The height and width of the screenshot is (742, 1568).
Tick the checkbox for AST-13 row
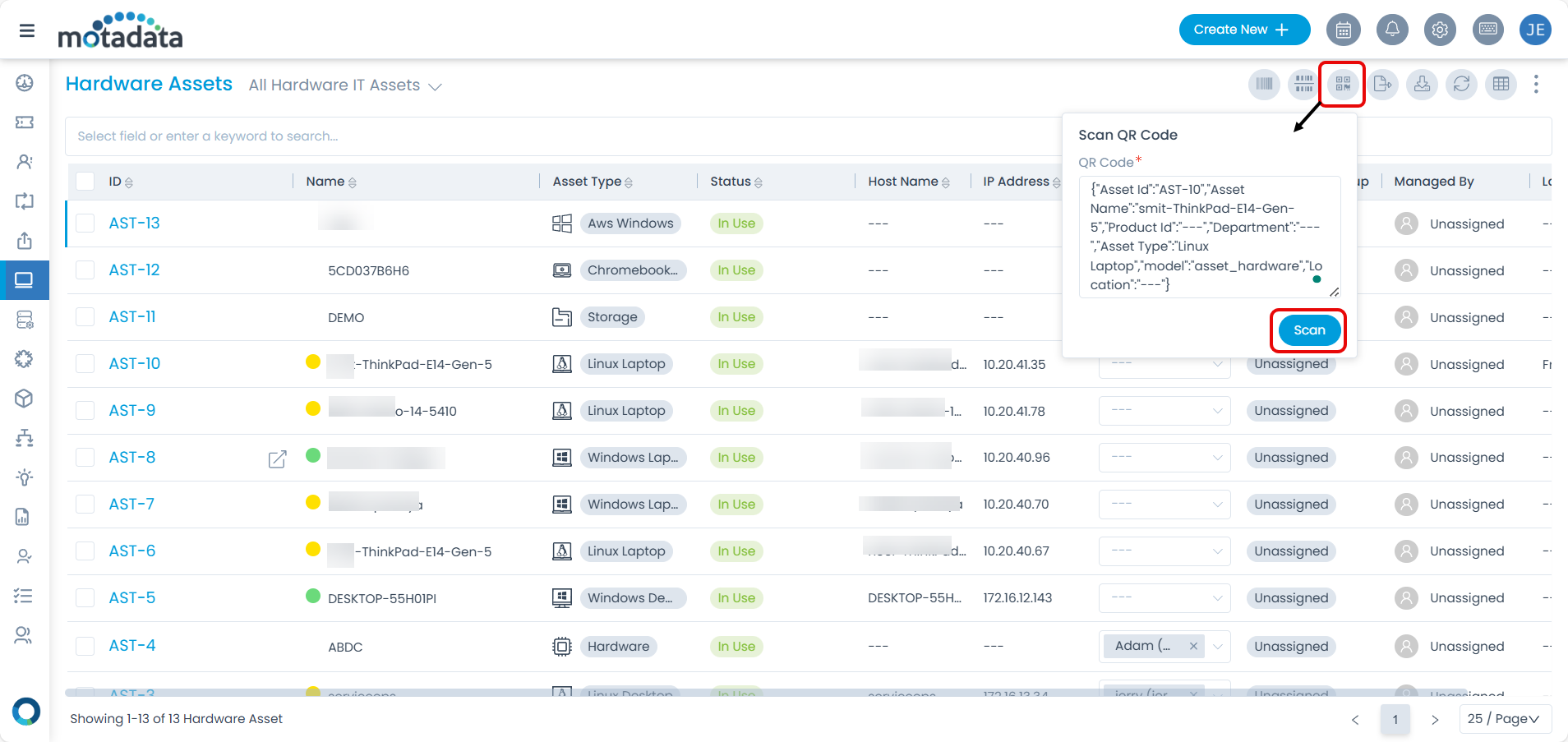coord(85,224)
